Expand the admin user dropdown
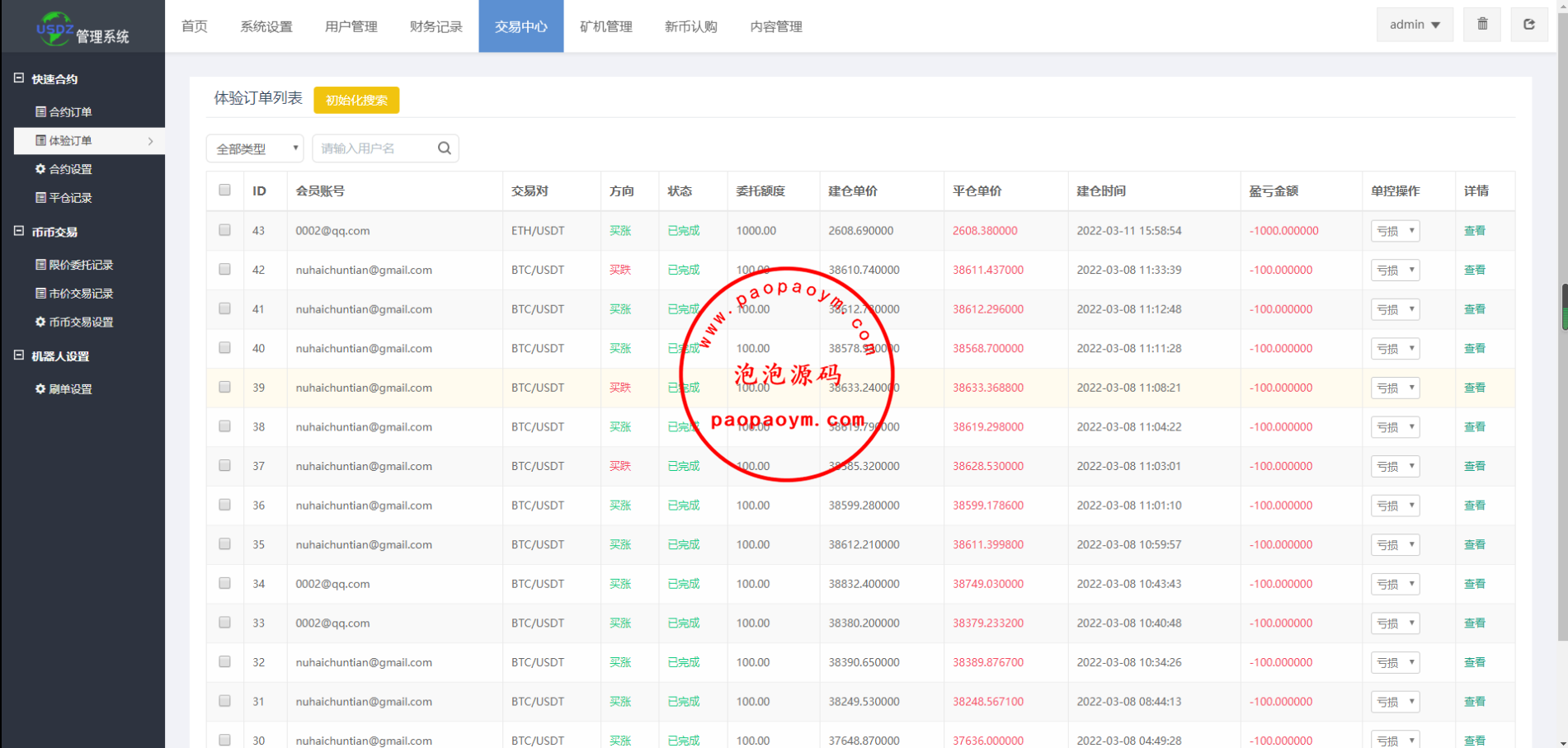Image resolution: width=1568 pixels, height=748 pixels. 1414,25
